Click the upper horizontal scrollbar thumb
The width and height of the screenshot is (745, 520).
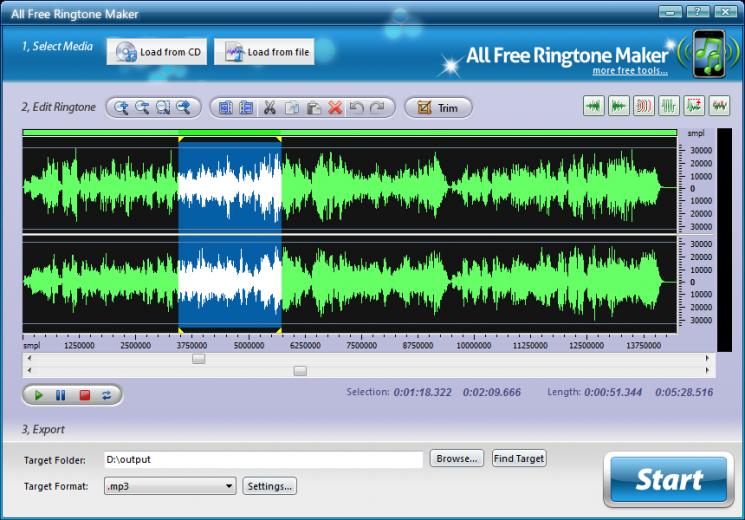click(x=199, y=358)
